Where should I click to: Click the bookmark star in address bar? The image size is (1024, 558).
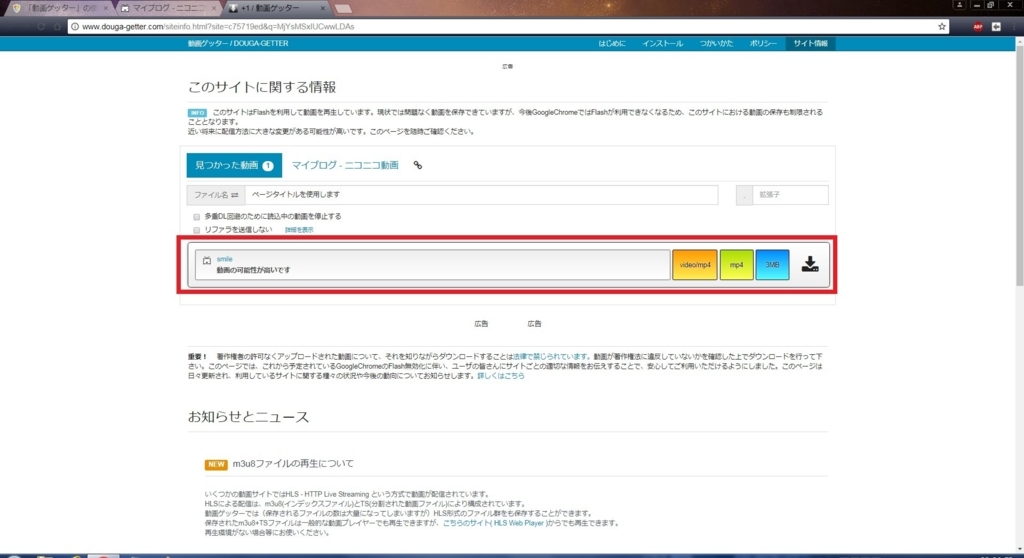[x=942, y=27]
